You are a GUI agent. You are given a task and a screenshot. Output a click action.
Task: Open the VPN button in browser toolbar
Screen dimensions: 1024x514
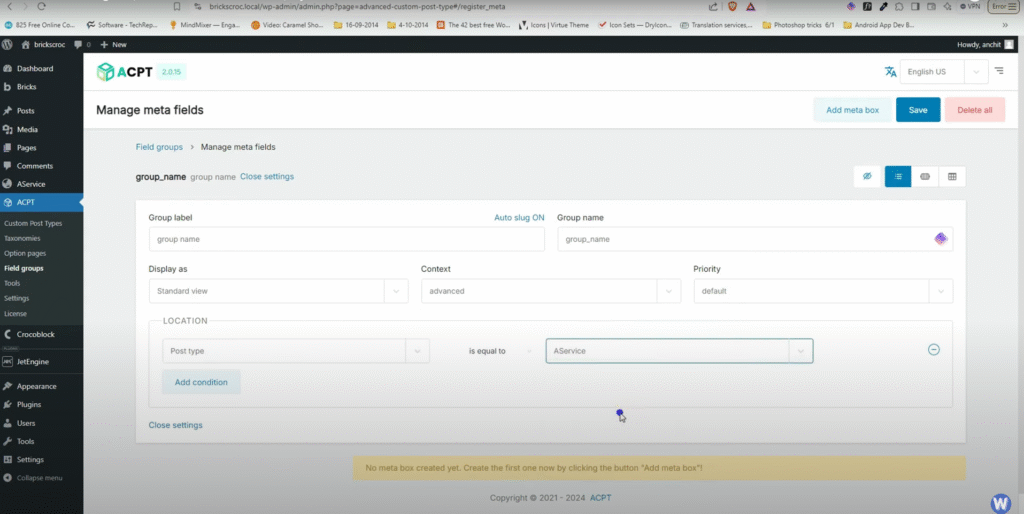pos(970,7)
